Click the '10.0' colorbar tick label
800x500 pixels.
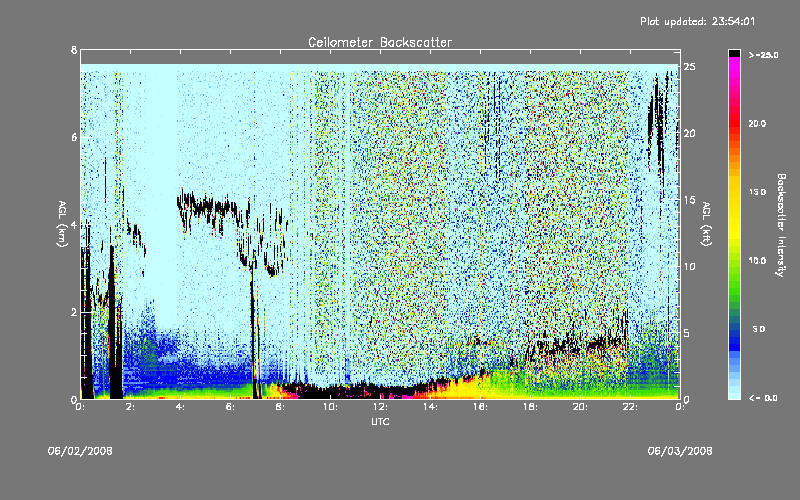click(x=757, y=261)
